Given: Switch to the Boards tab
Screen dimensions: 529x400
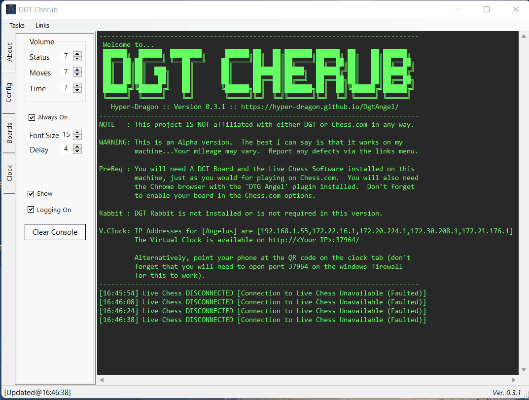Looking at the screenshot, I should click(x=9, y=133).
